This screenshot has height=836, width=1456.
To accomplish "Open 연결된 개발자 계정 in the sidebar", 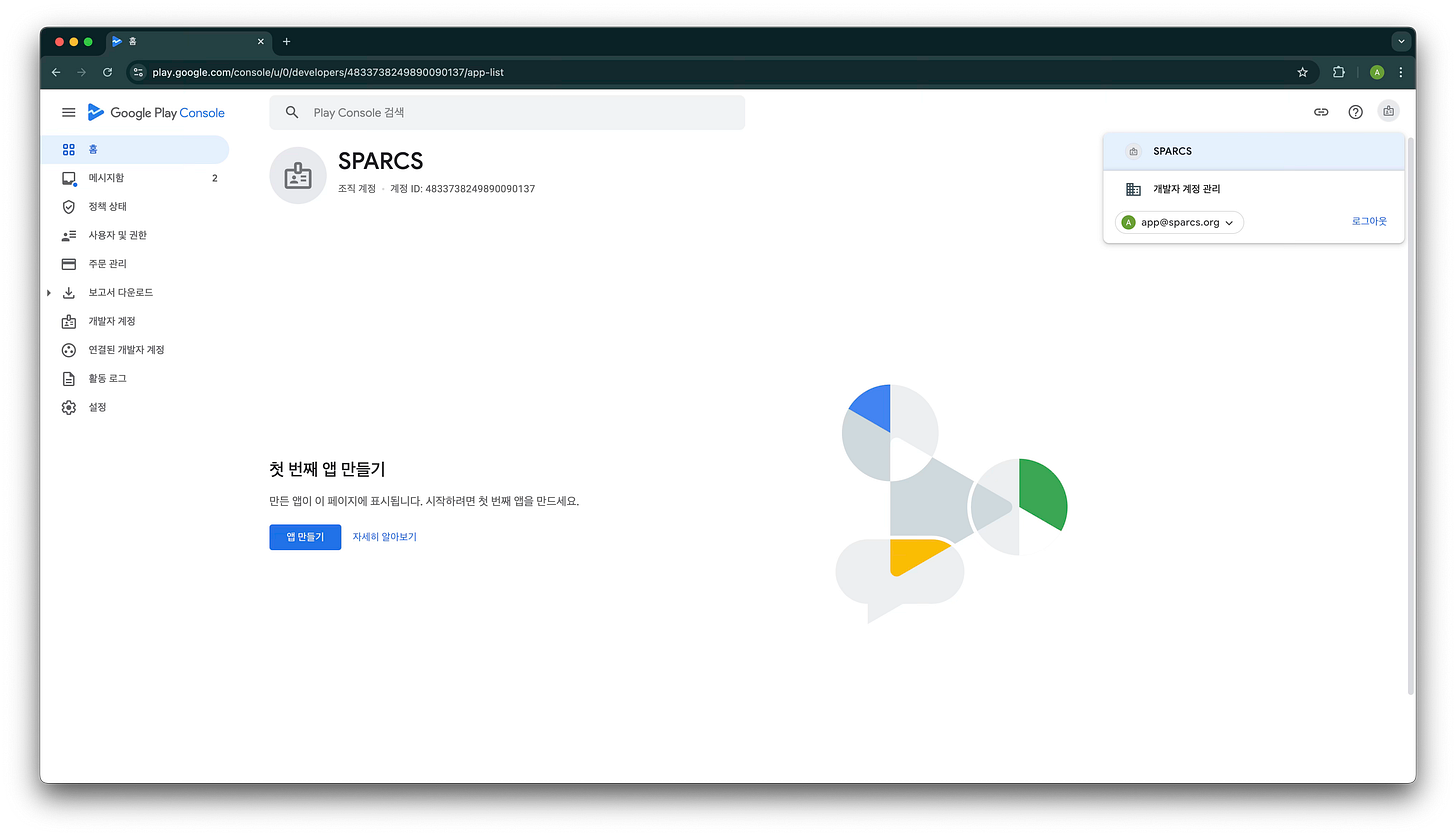I will (x=135, y=350).
